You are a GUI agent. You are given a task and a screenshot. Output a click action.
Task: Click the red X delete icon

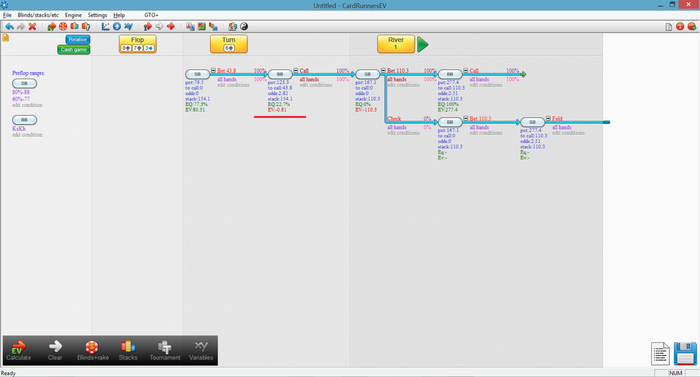click(x=32, y=26)
